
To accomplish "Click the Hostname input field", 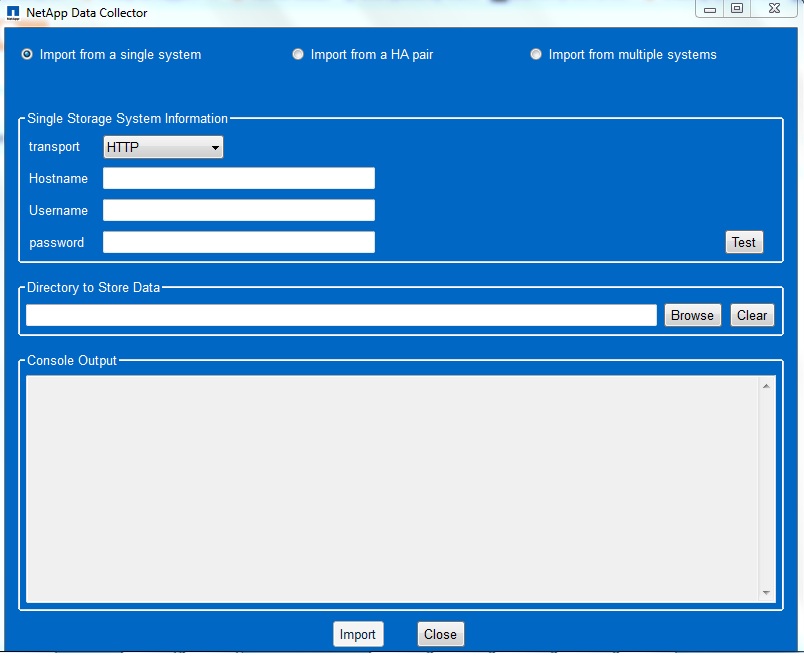I will tap(239, 178).
